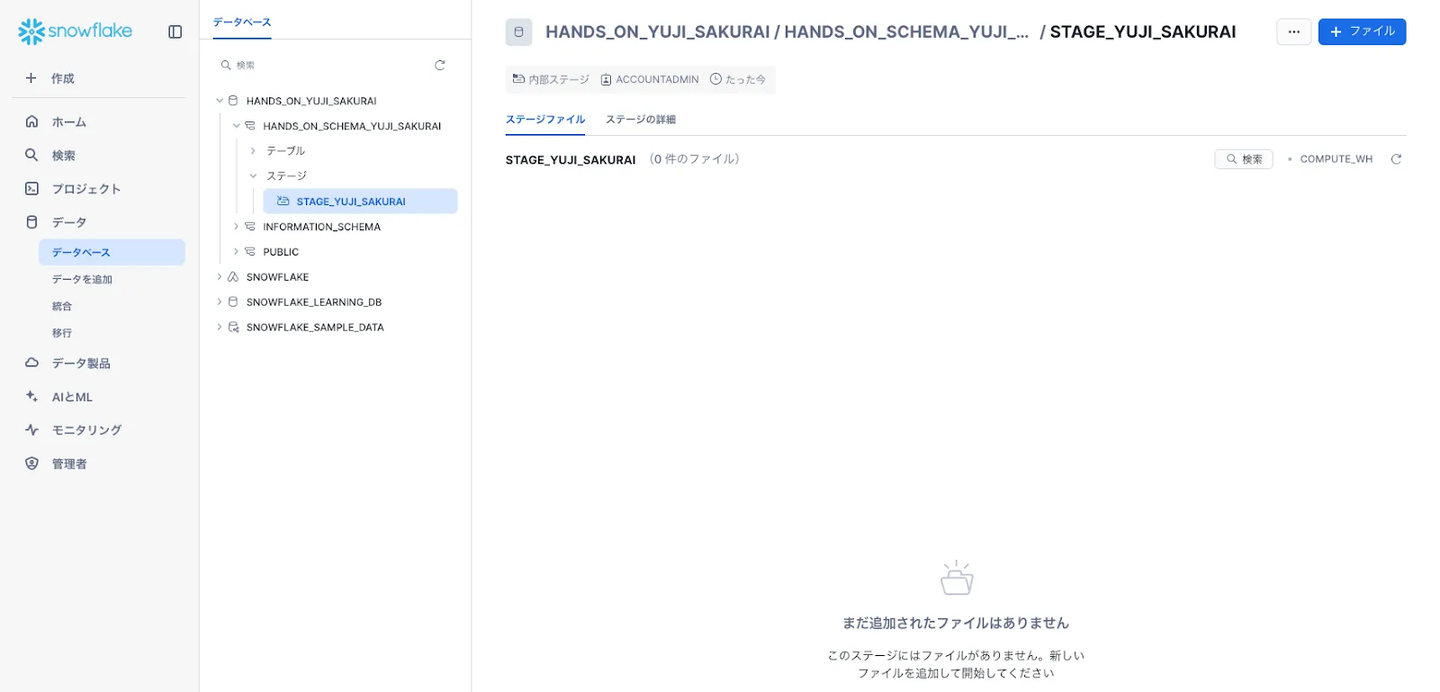Viewport: 1440px width, 692px height.
Task: Click the home icon beside ホーム
Action: (32, 121)
